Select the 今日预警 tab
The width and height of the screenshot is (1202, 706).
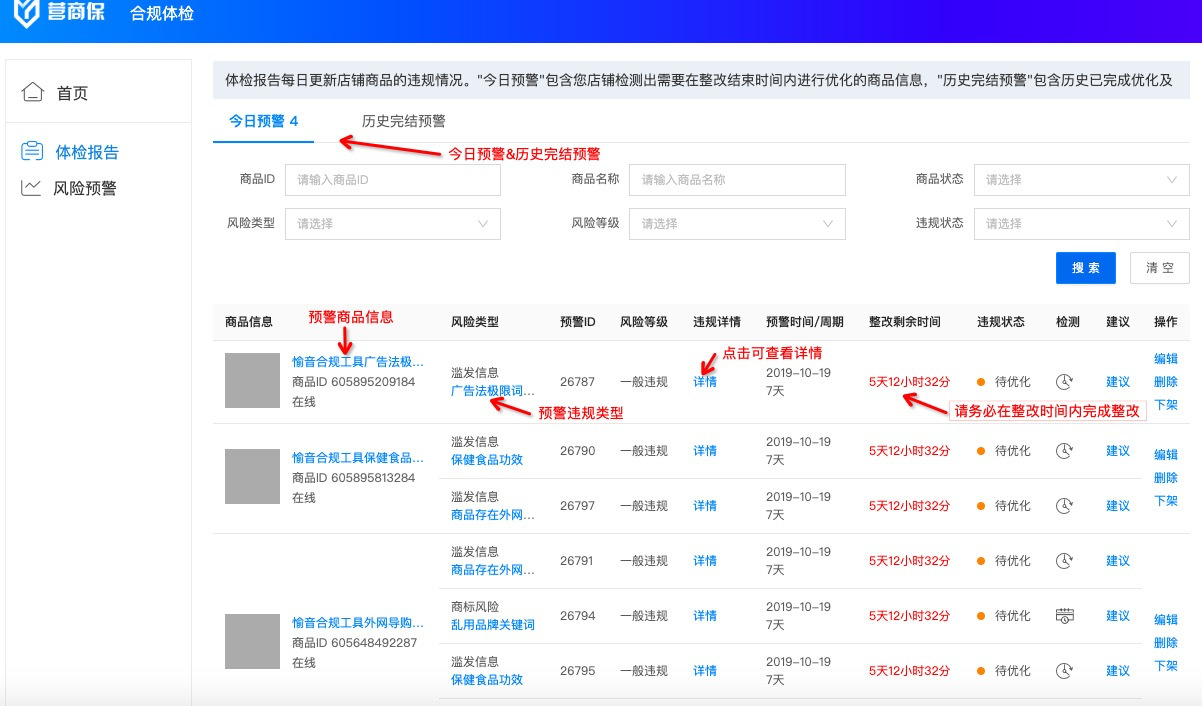pos(263,121)
